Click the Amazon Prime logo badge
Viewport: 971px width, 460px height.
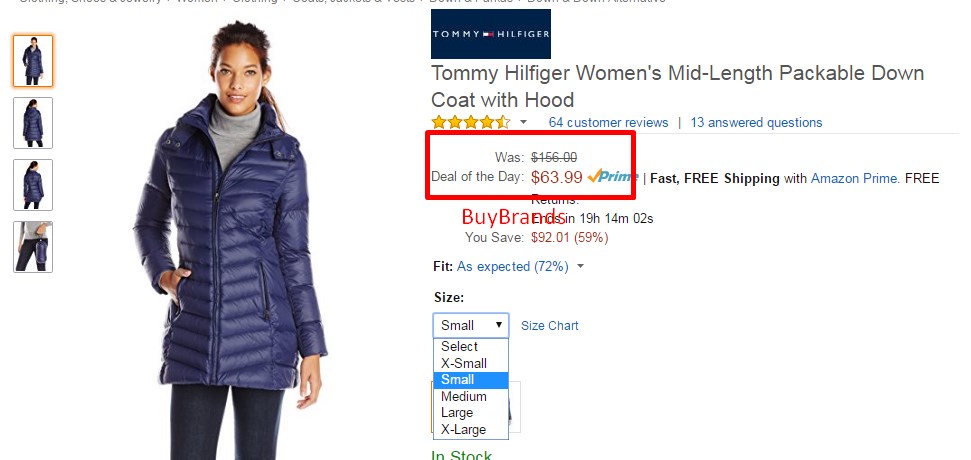[612, 176]
